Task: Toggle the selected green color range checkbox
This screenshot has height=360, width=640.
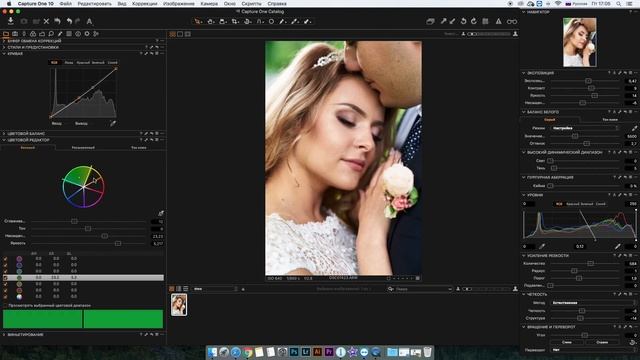Action: click(5, 278)
